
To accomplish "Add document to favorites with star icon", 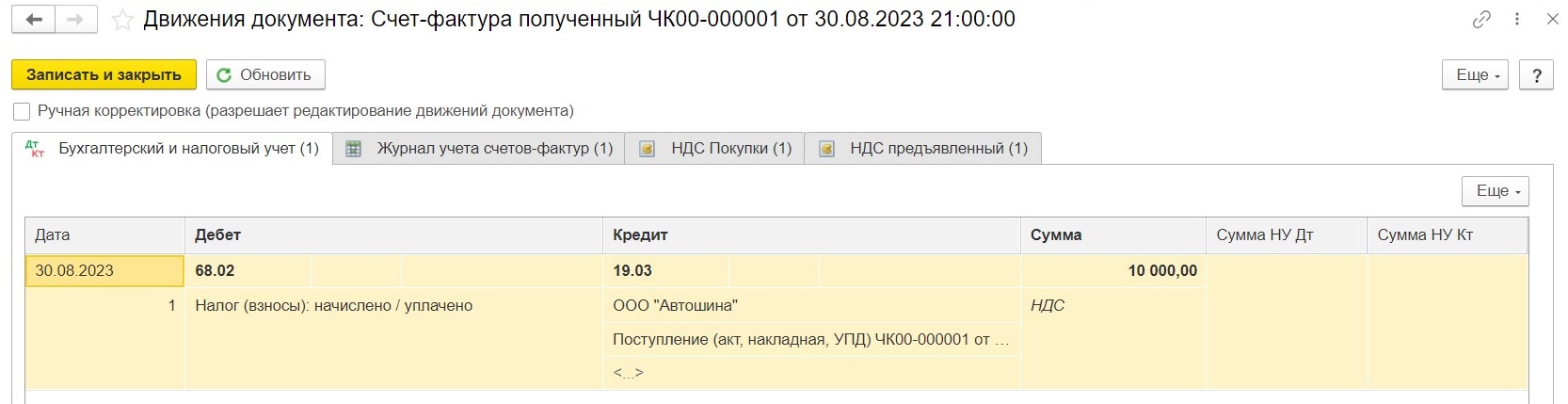I will pyautogui.click(x=122, y=20).
